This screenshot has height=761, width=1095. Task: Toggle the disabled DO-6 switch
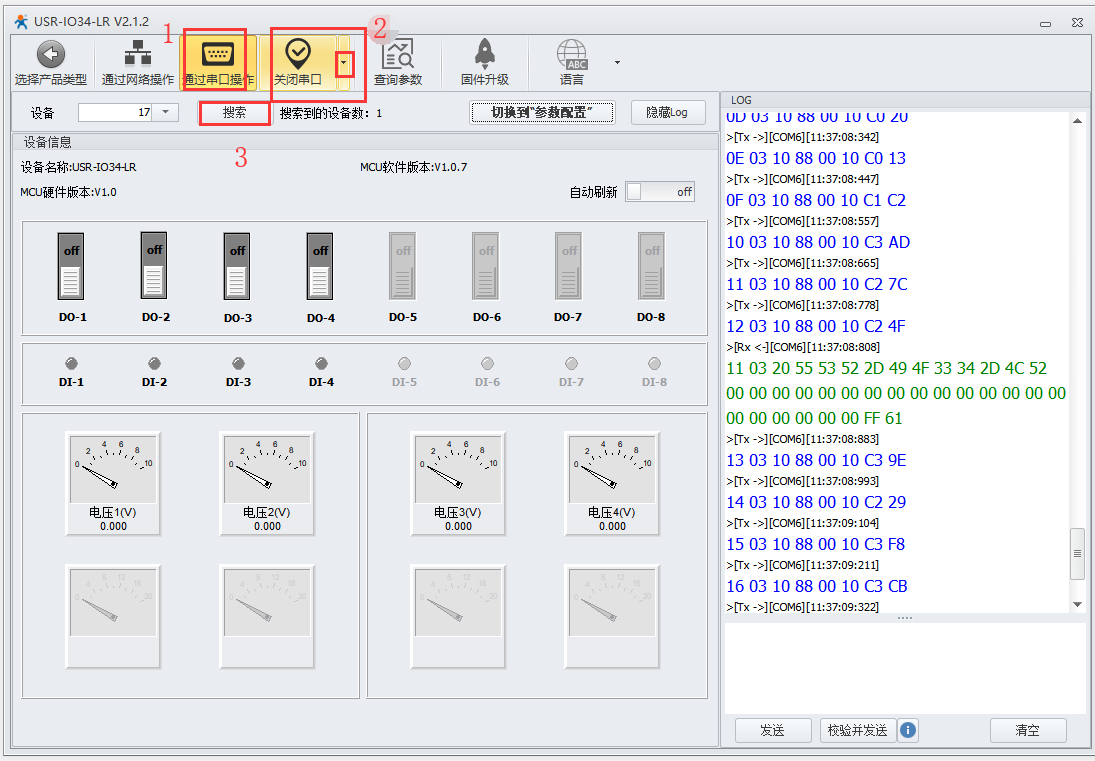pos(485,266)
